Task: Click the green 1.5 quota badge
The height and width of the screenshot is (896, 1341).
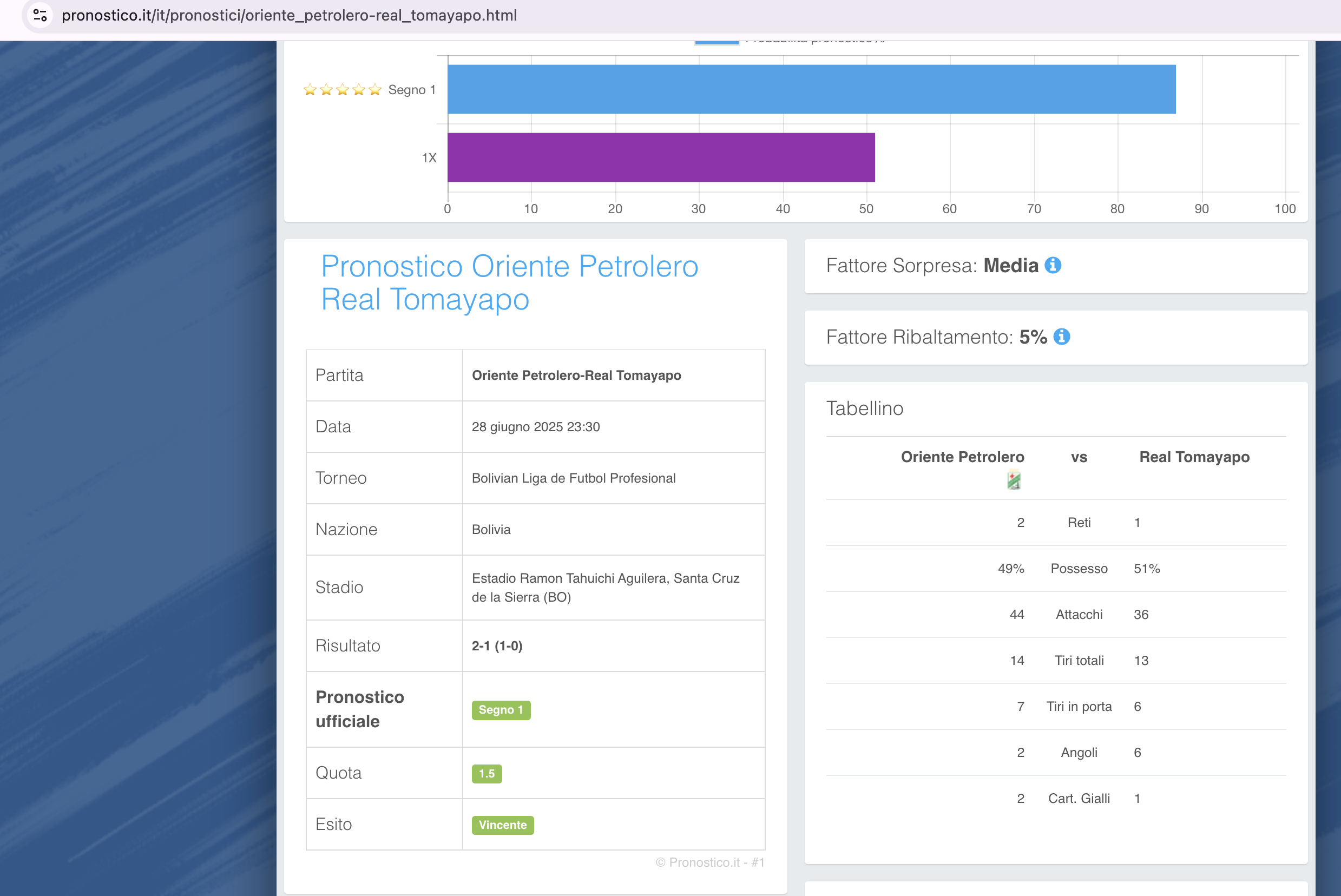Action: (487, 774)
